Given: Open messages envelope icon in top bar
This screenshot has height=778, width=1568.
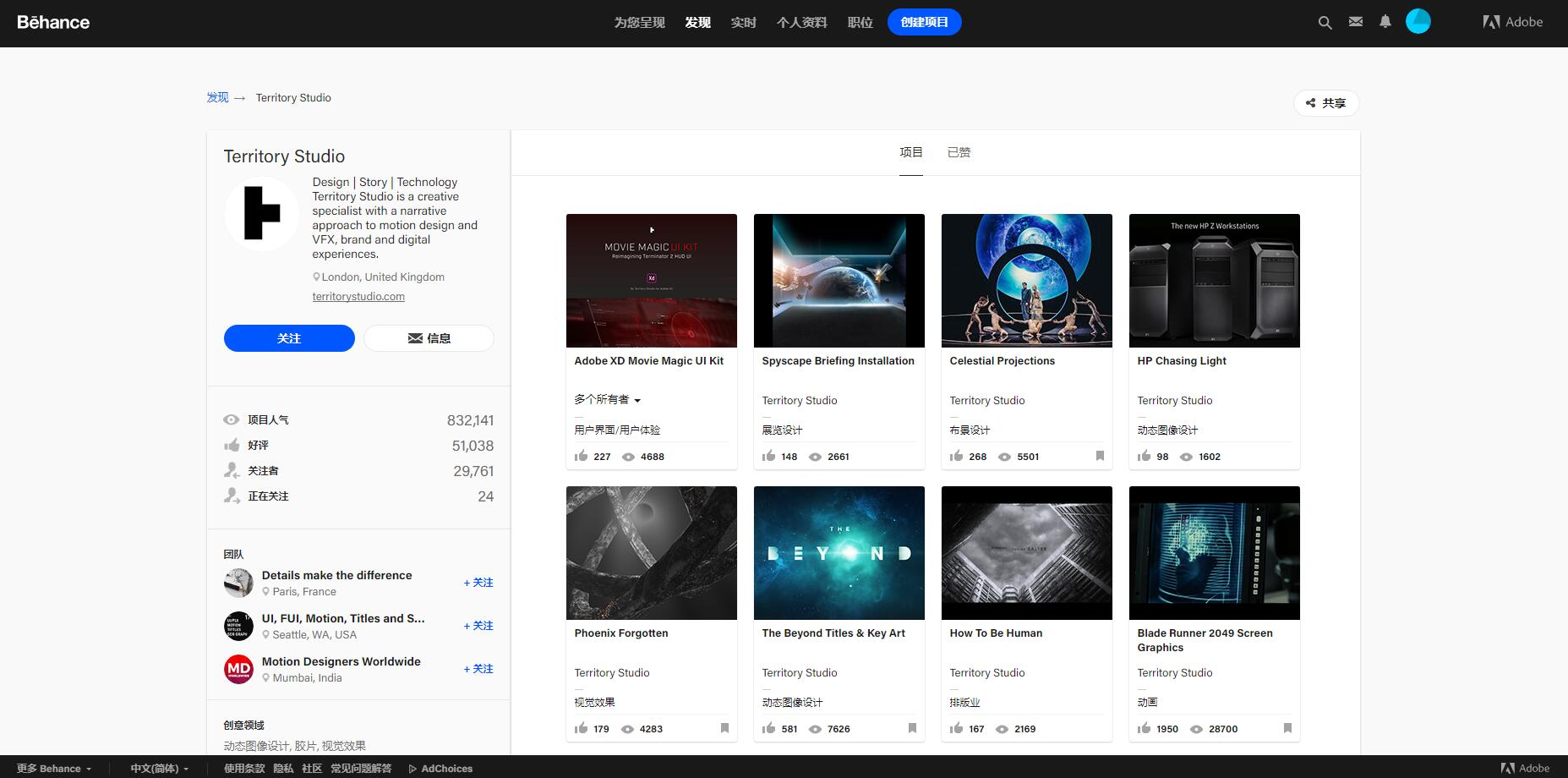Looking at the screenshot, I should tap(1356, 22).
